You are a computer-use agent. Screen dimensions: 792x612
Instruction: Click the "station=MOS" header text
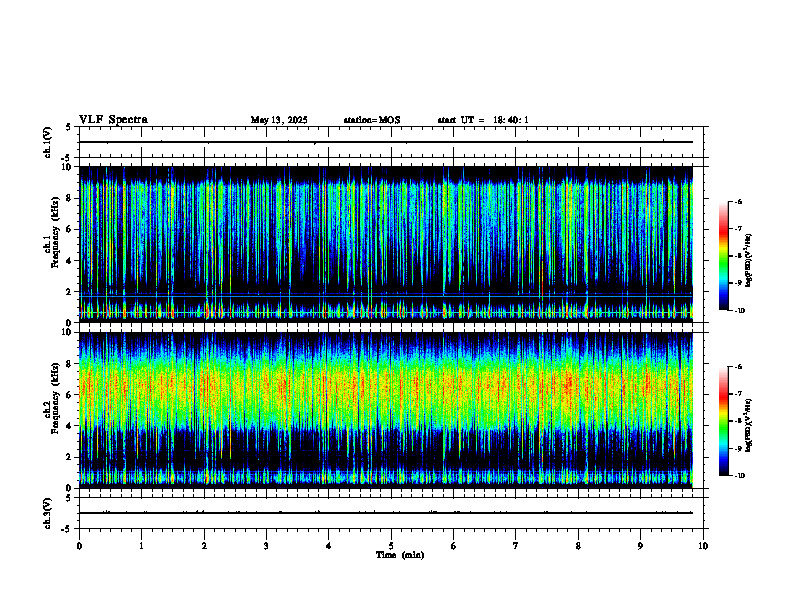tap(372, 120)
